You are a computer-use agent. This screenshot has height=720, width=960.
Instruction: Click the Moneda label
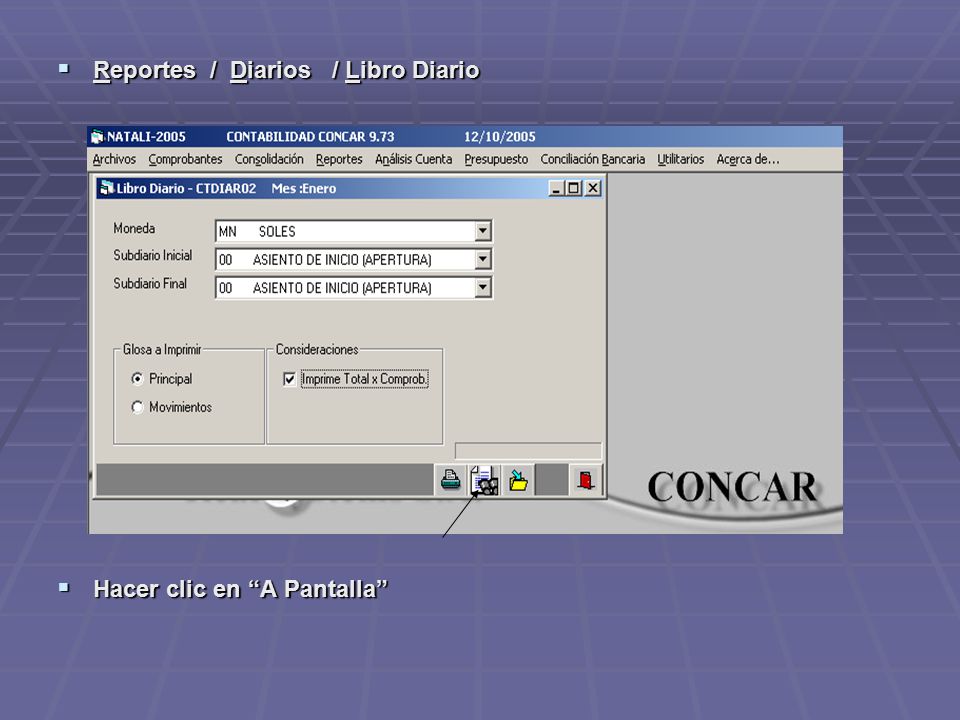134,228
